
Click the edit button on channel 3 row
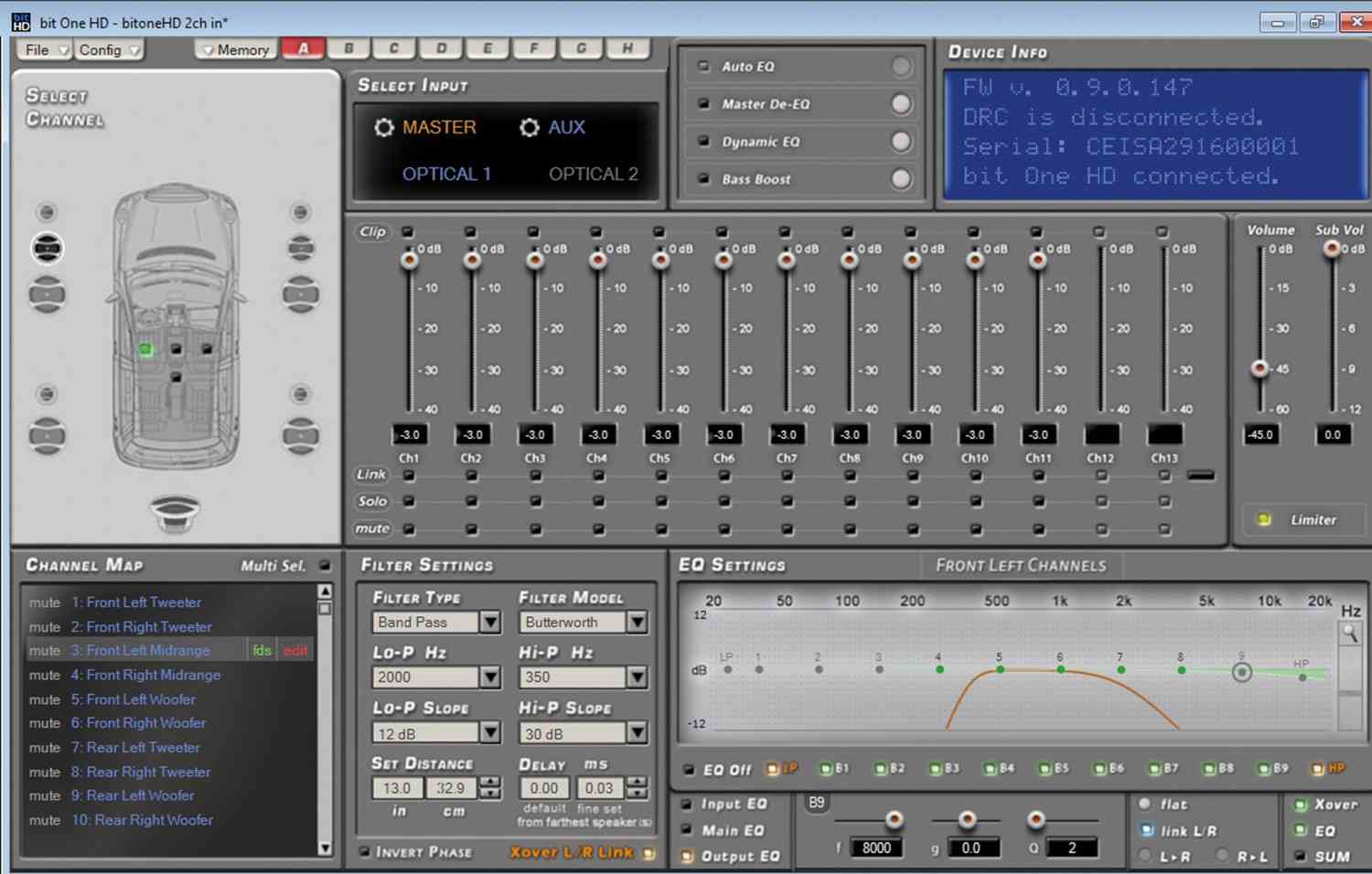(295, 650)
